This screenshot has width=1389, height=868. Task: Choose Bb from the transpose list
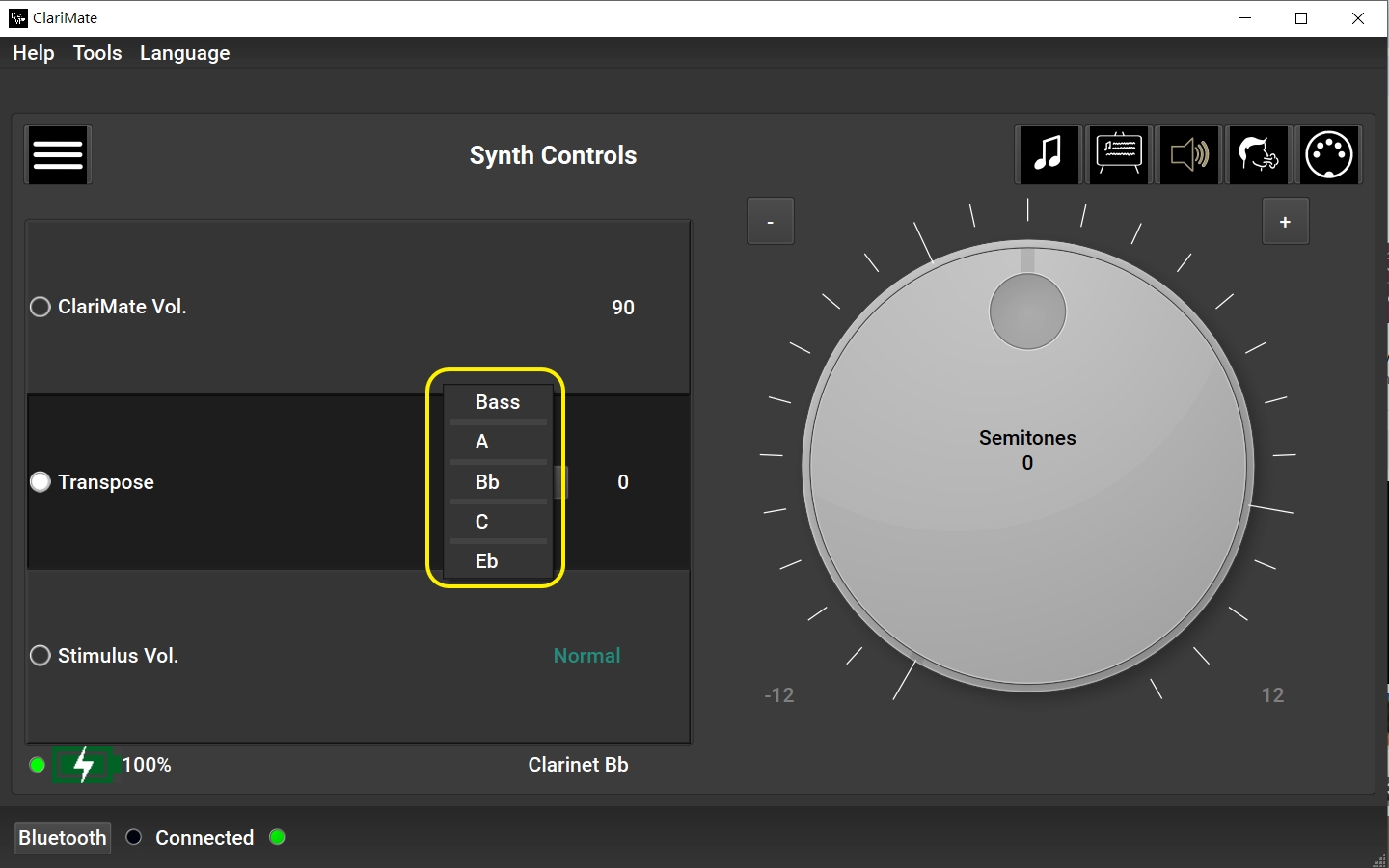point(498,481)
